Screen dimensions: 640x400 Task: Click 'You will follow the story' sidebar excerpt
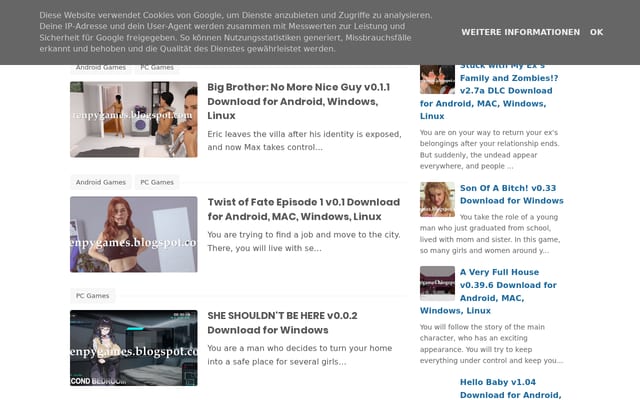491,344
